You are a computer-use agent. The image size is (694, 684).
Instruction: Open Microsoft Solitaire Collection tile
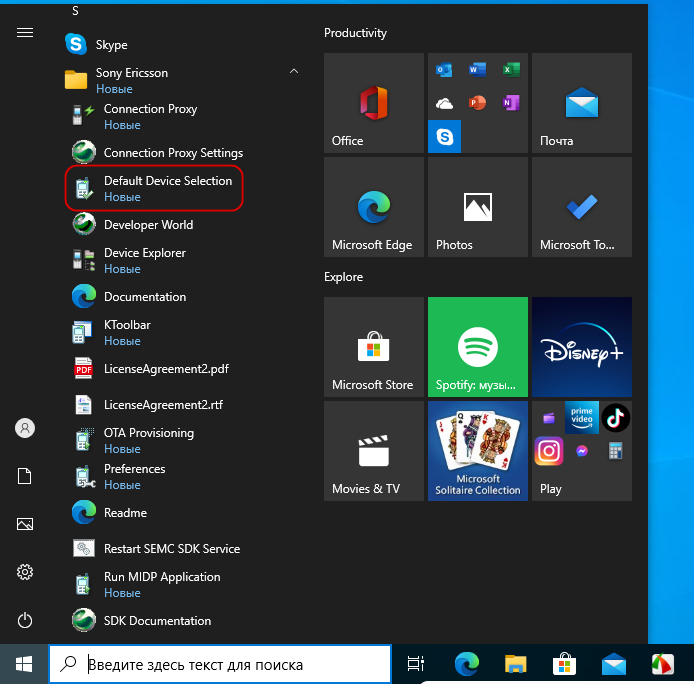coord(478,451)
